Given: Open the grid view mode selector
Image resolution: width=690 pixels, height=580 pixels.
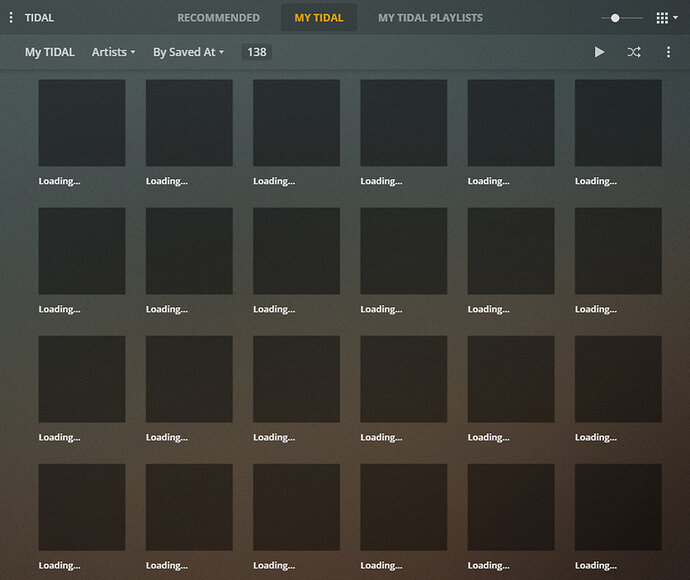Looking at the screenshot, I should tap(666, 18).
